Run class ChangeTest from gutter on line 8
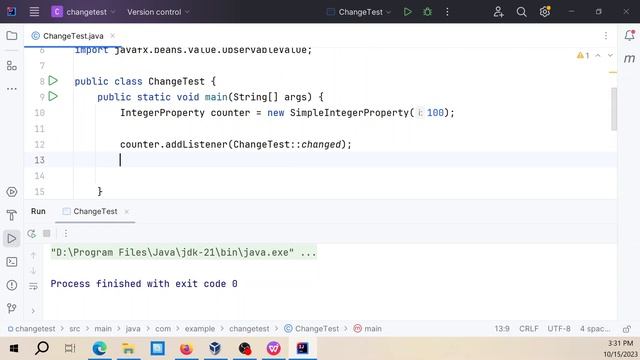 pyautogui.click(x=53, y=81)
